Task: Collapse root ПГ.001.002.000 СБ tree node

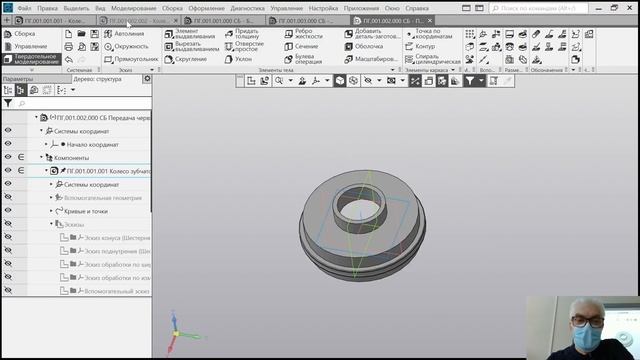Action: tap(36, 118)
